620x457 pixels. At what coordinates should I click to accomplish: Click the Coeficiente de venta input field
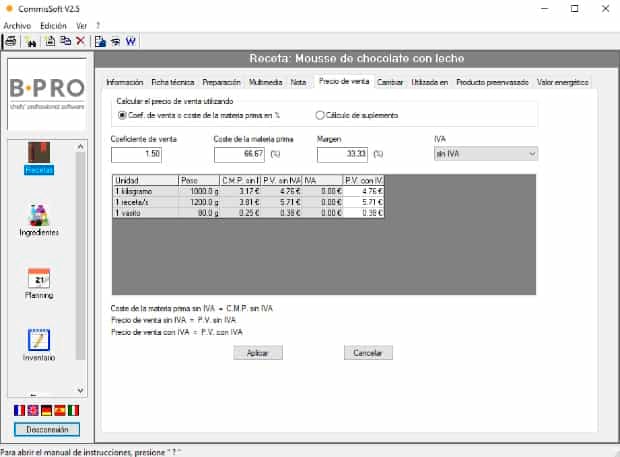(x=136, y=154)
